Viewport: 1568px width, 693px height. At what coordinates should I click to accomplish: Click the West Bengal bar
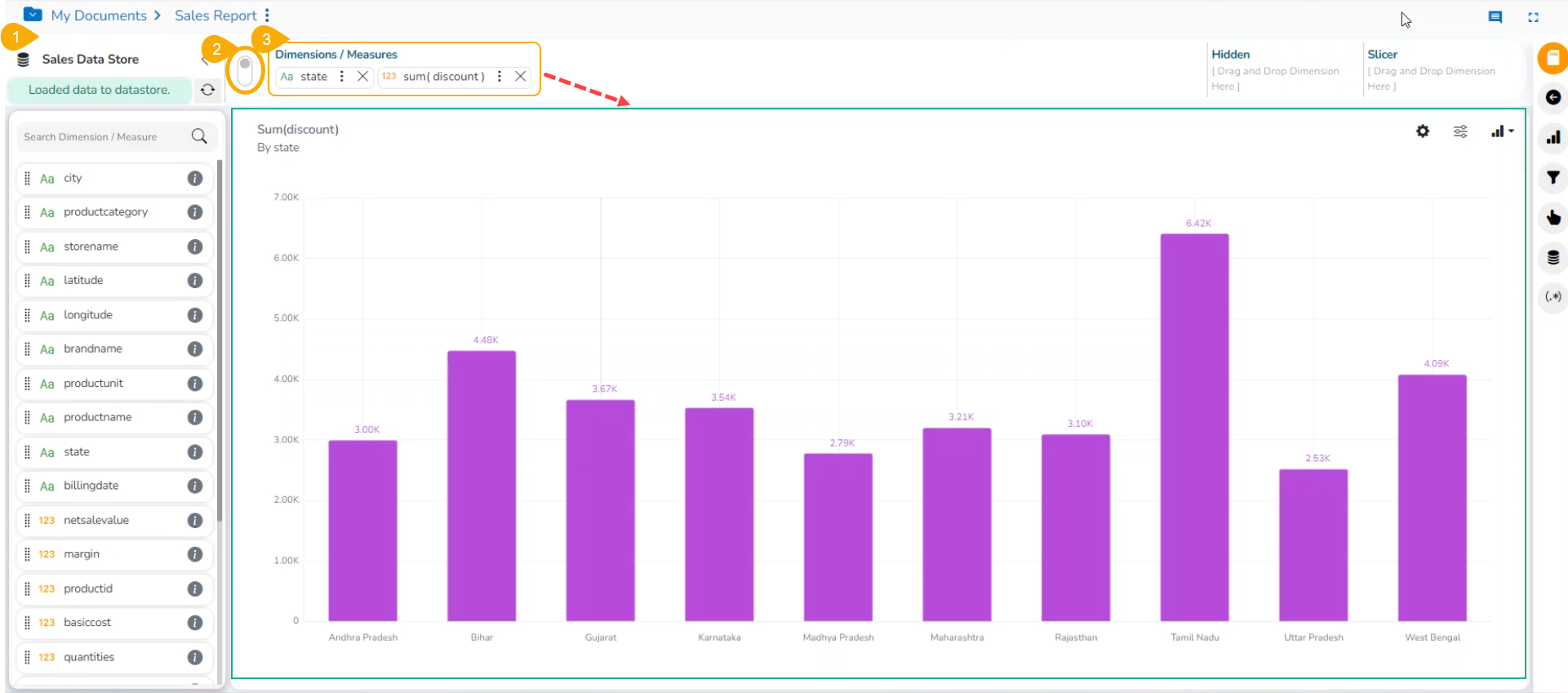(1433, 498)
